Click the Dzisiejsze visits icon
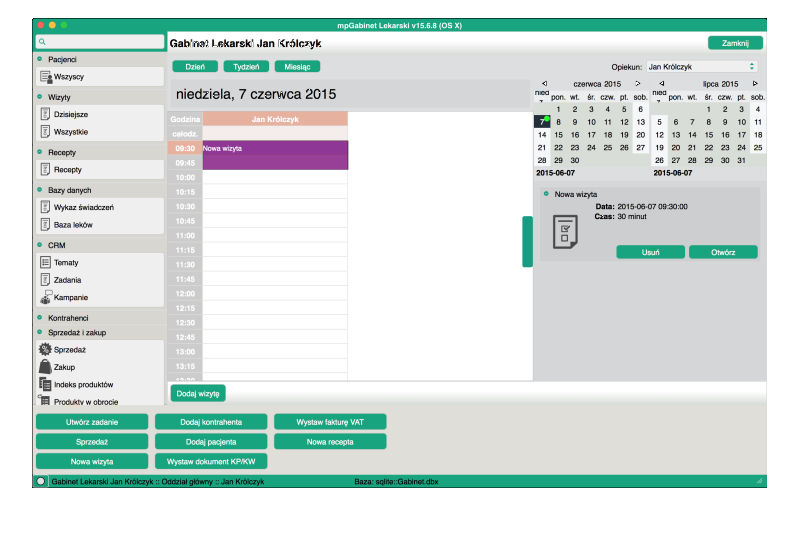Image resolution: width=800 pixels, height=534 pixels. tap(46, 114)
